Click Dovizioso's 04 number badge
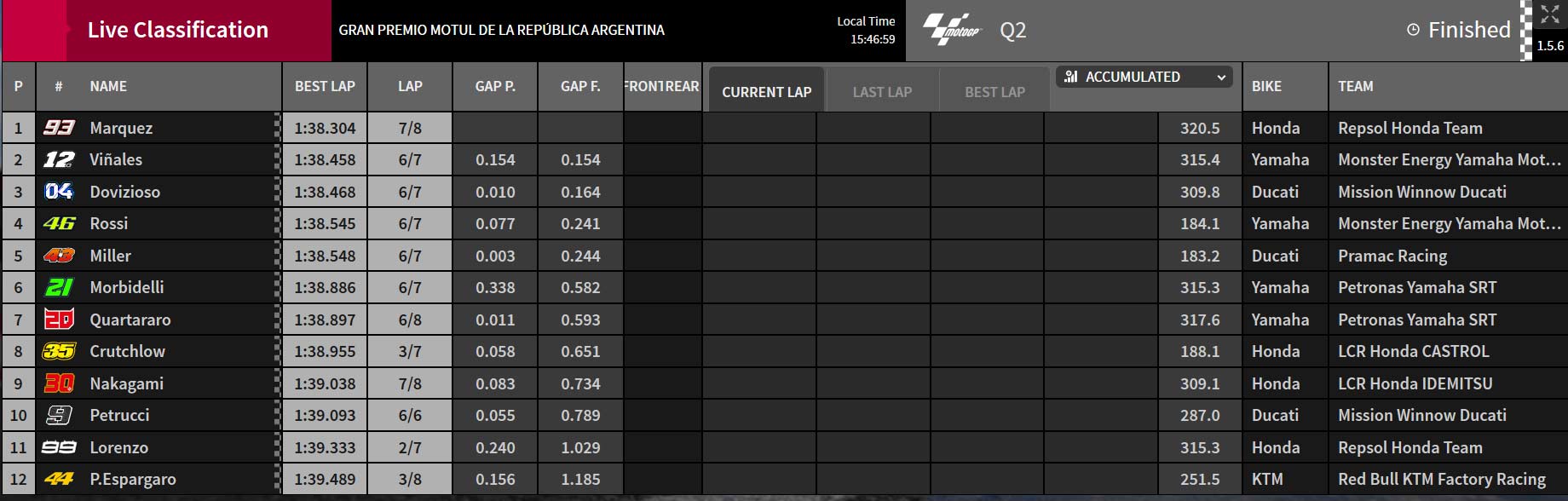The image size is (1568, 501). pyautogui.click(x=59, y=192)
